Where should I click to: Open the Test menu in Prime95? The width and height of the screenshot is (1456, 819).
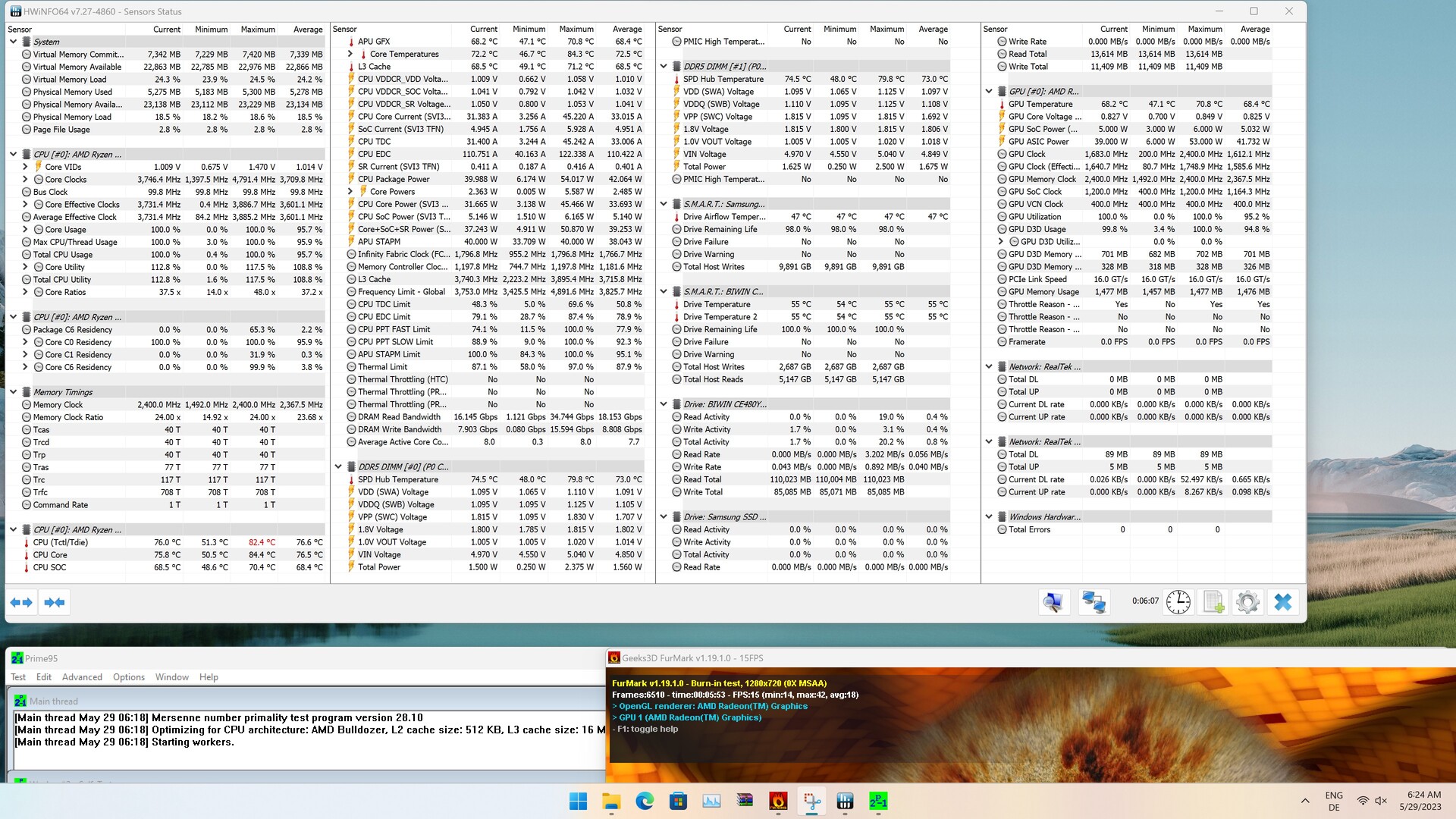coord(18,677)
